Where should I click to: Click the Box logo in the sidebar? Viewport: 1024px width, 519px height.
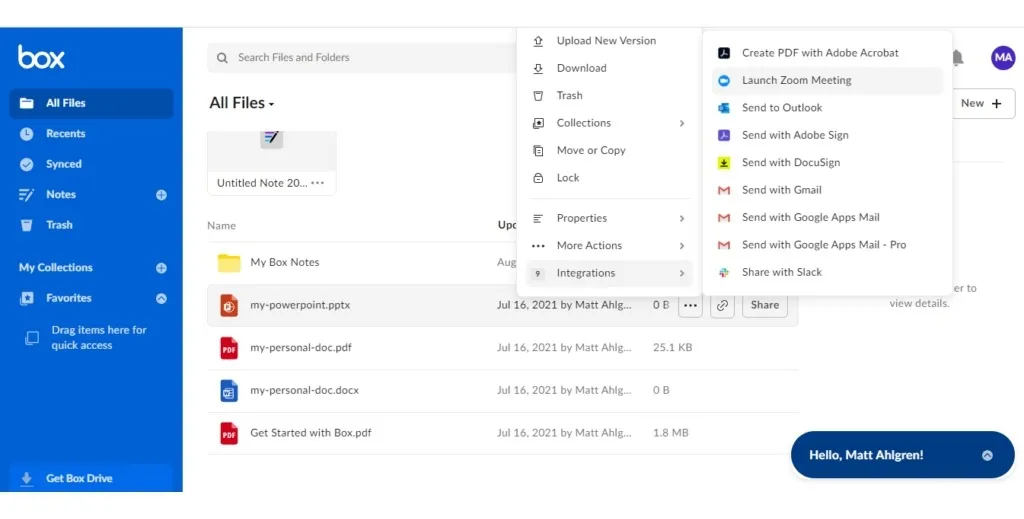(41, 57)
